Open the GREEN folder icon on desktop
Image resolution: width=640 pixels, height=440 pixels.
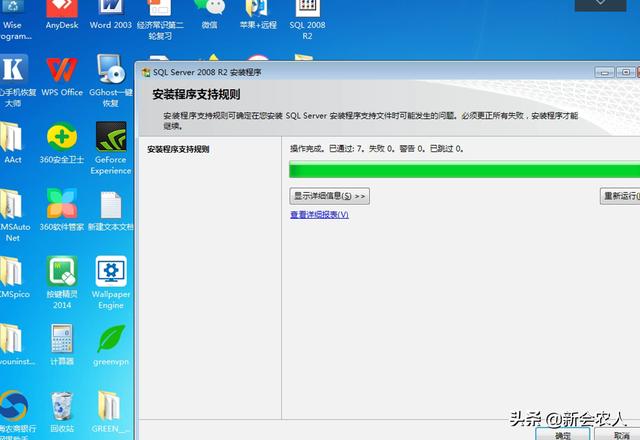pyautogui.click(x=109, y=411)
